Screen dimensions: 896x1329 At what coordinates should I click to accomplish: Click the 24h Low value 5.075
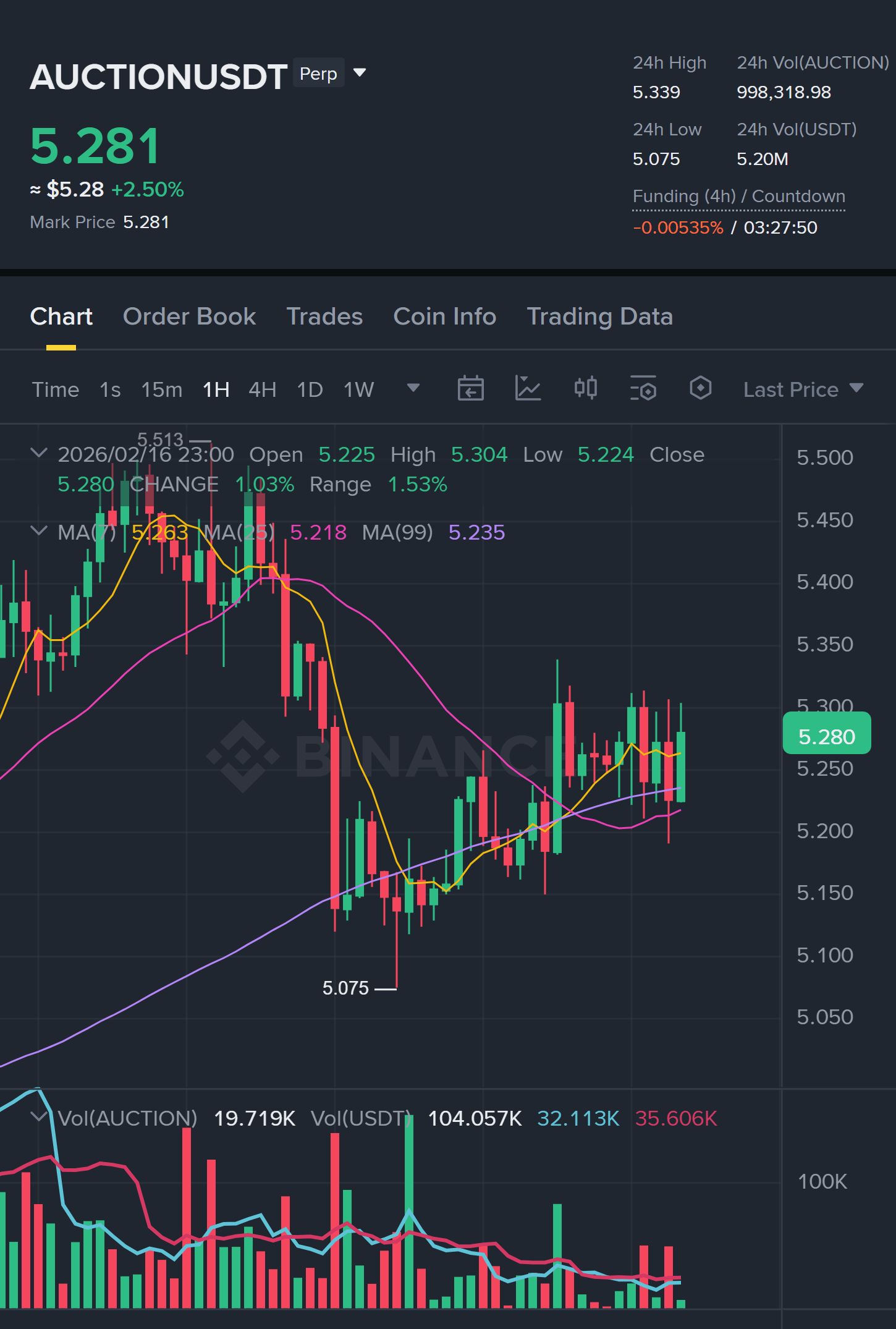656,159
